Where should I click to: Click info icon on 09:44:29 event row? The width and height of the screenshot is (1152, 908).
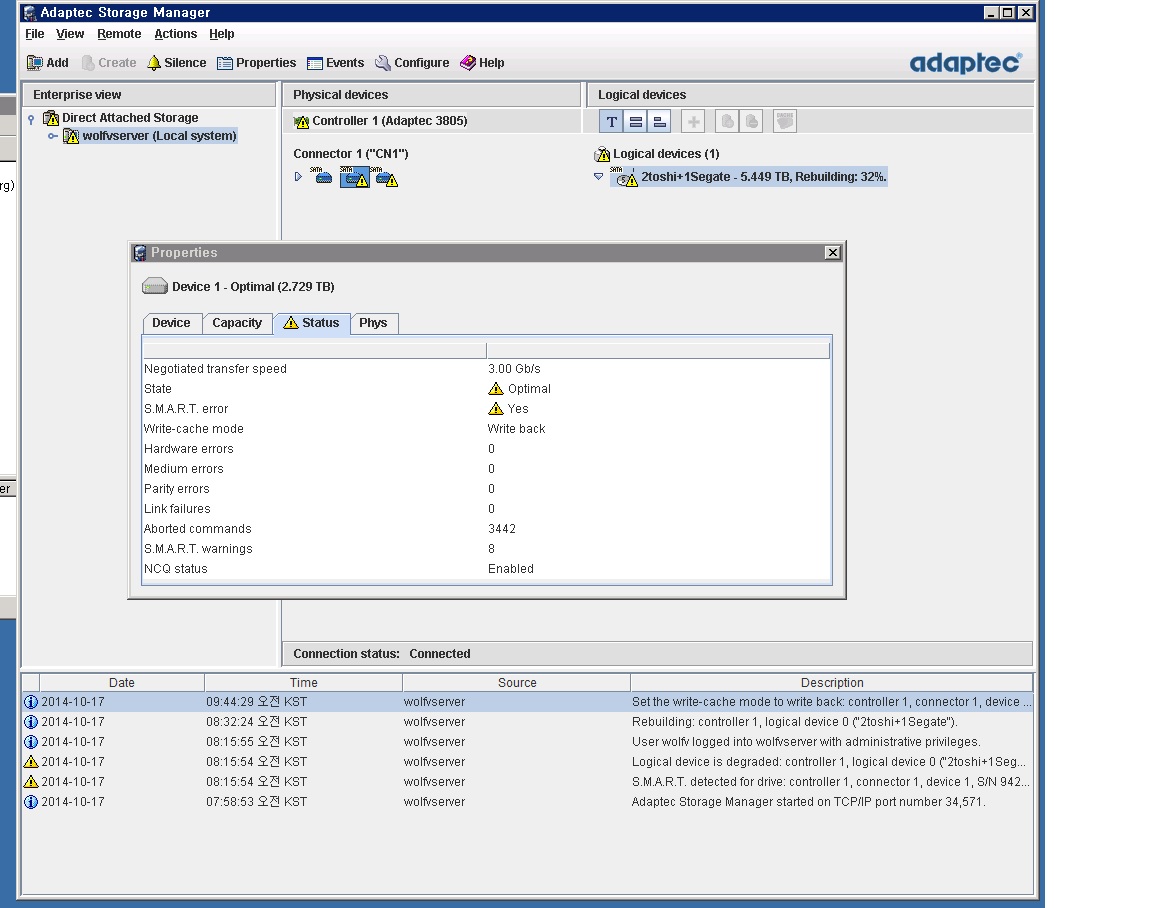pyautogui.click(x=31, y=702)
